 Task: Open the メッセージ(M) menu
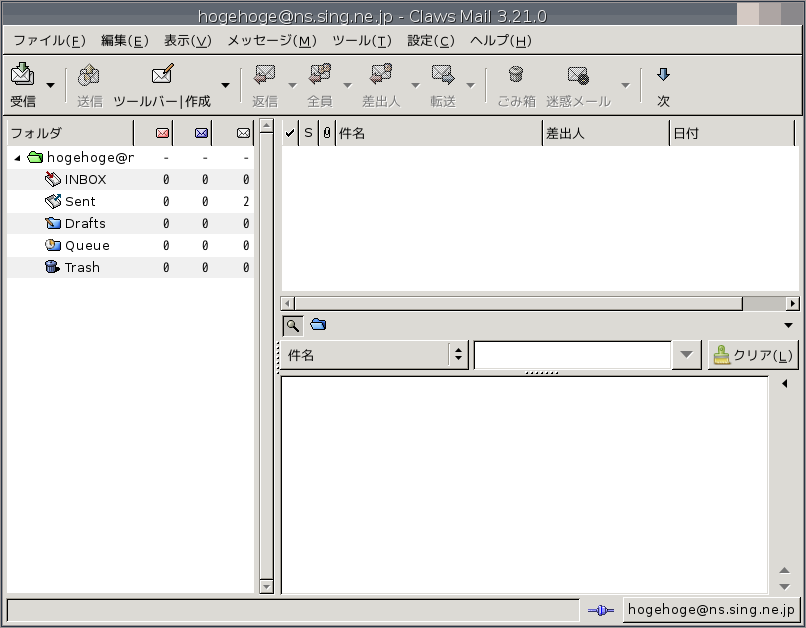point(272,41)
